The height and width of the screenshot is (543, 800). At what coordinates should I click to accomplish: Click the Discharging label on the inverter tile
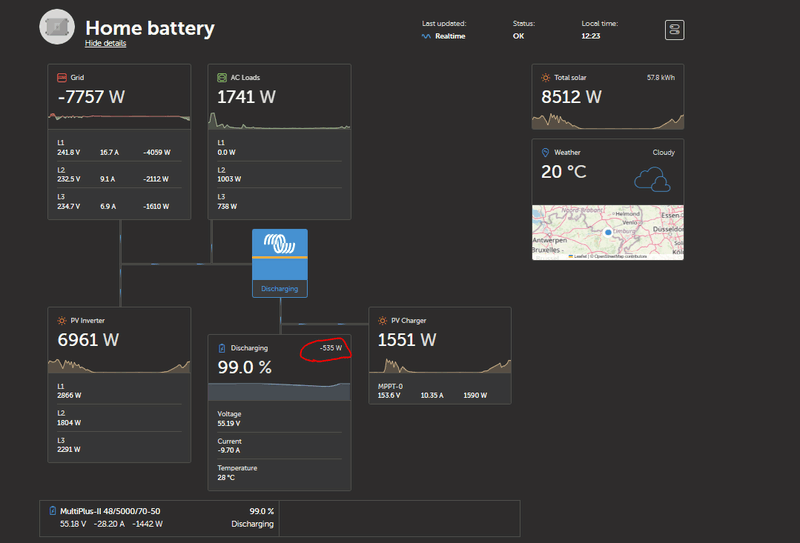[280, 289]
